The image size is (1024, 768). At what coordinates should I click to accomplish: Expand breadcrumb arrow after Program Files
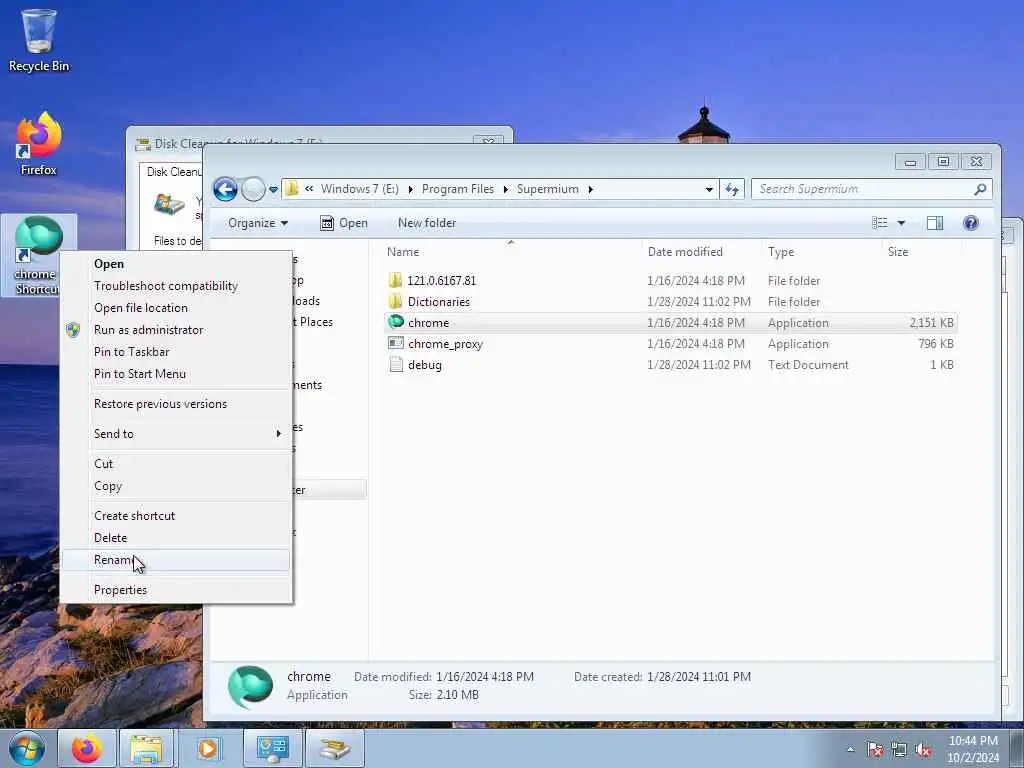[505, 189]
